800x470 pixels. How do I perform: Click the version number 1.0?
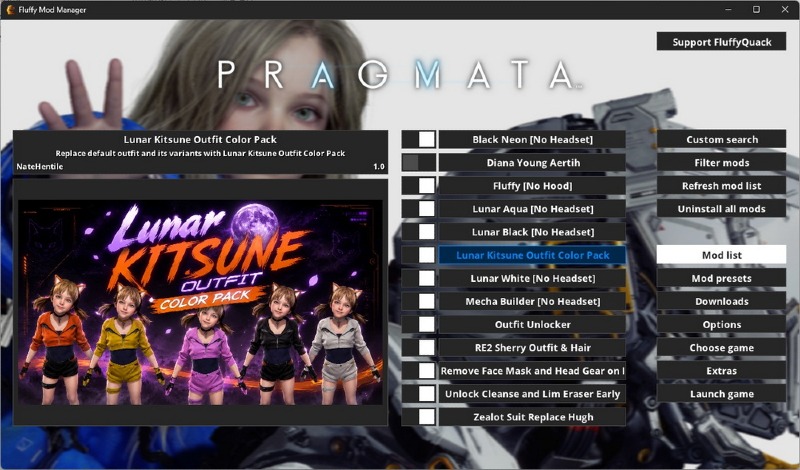pos(379,166)
